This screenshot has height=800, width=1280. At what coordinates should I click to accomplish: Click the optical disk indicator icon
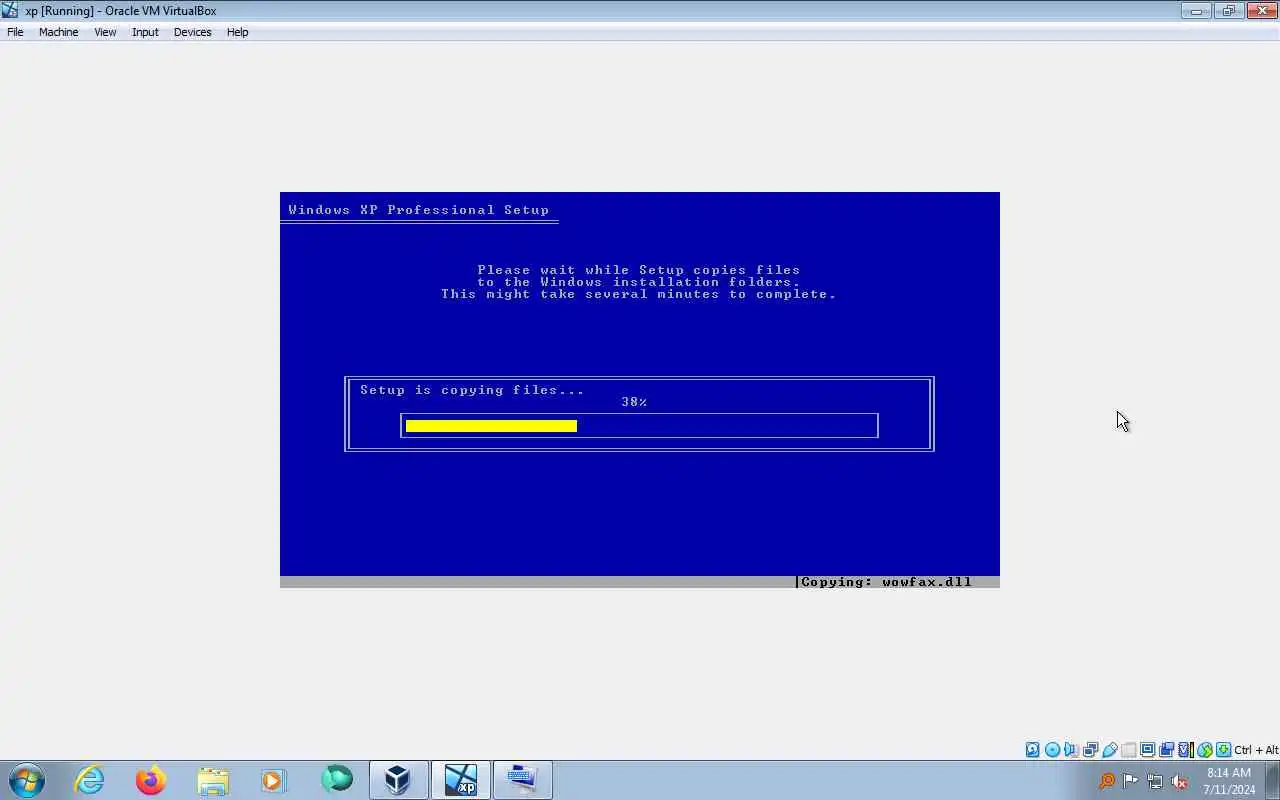(x=1052, y=750)
